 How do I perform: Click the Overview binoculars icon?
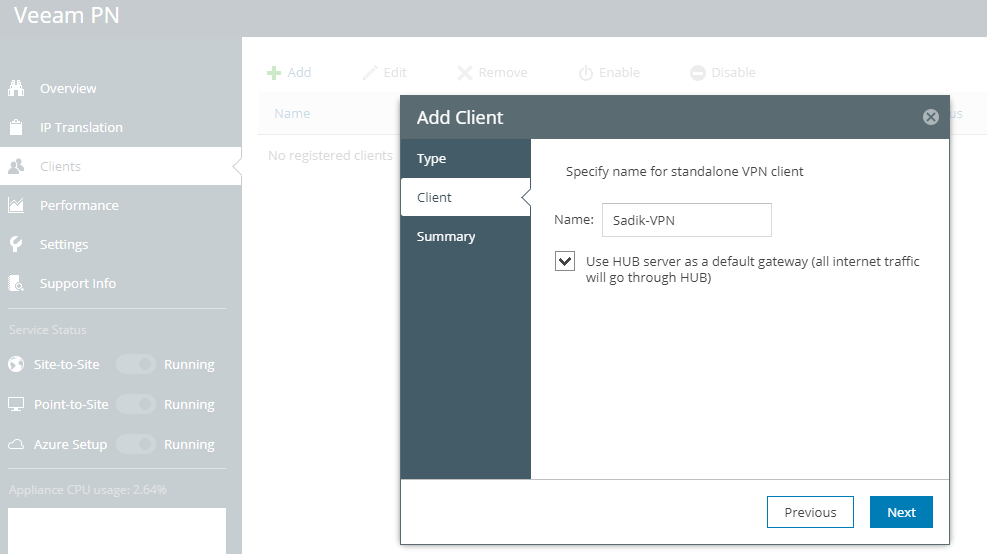pos(16,88)
